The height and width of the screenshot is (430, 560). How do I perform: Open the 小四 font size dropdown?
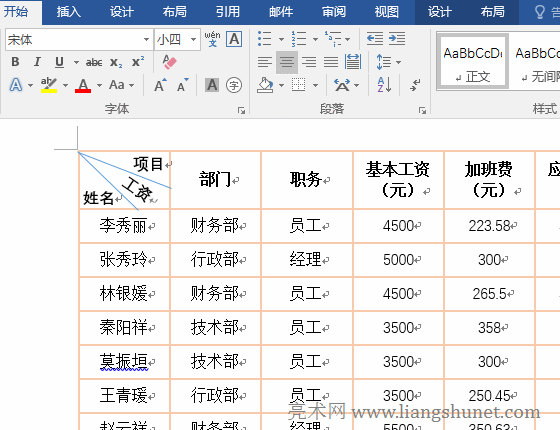pos(193,39)
